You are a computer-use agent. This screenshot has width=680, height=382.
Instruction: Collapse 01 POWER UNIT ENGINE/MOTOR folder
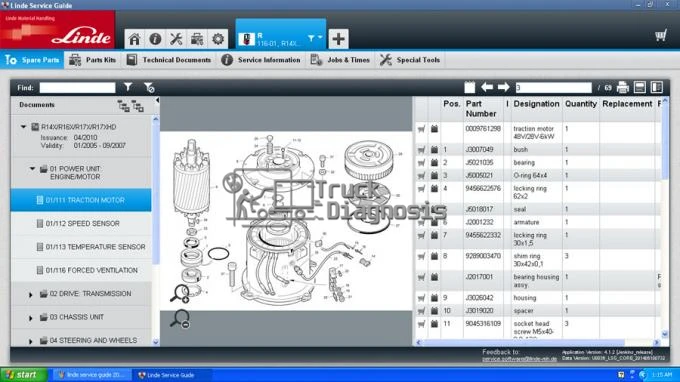(x=32, y=169)
